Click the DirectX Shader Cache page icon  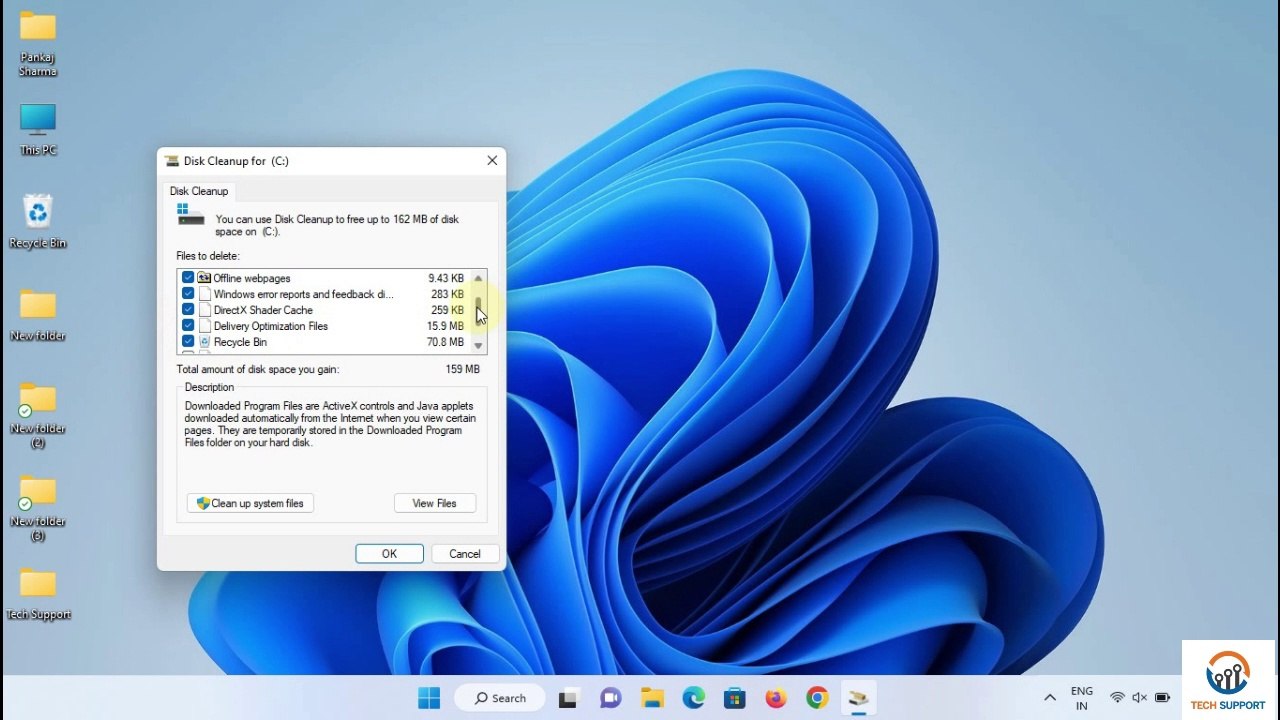pyautogui.click(x=204, y=310)
